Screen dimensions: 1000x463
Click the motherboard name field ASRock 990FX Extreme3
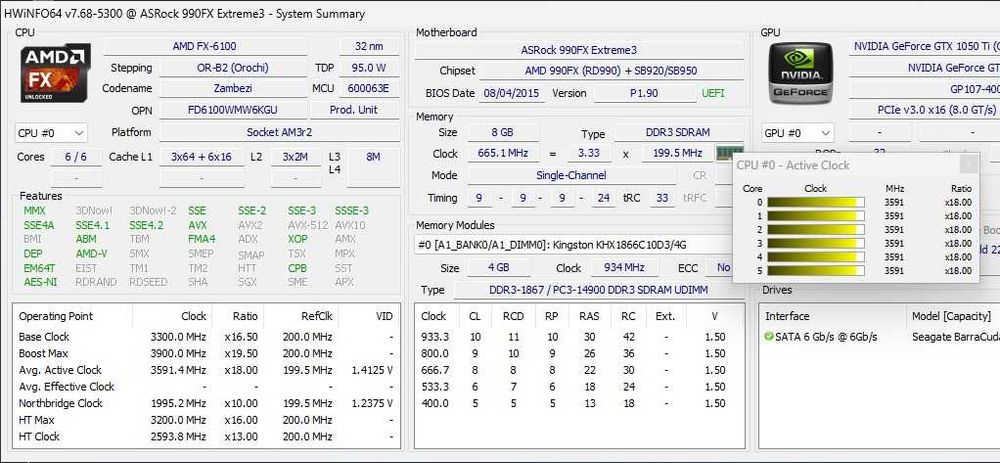pyautogui.click(x=579, y=50)
